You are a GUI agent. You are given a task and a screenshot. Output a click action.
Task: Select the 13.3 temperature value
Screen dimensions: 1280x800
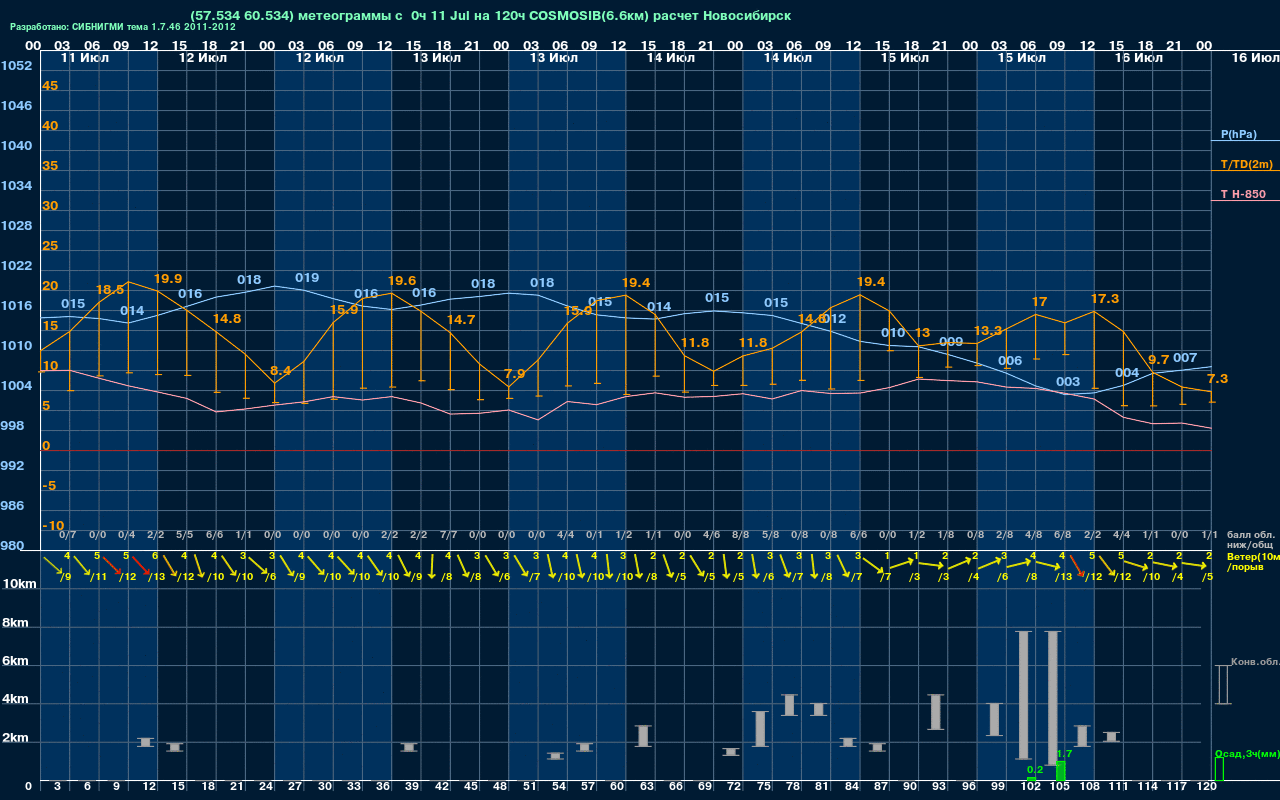tap(988, 331)
